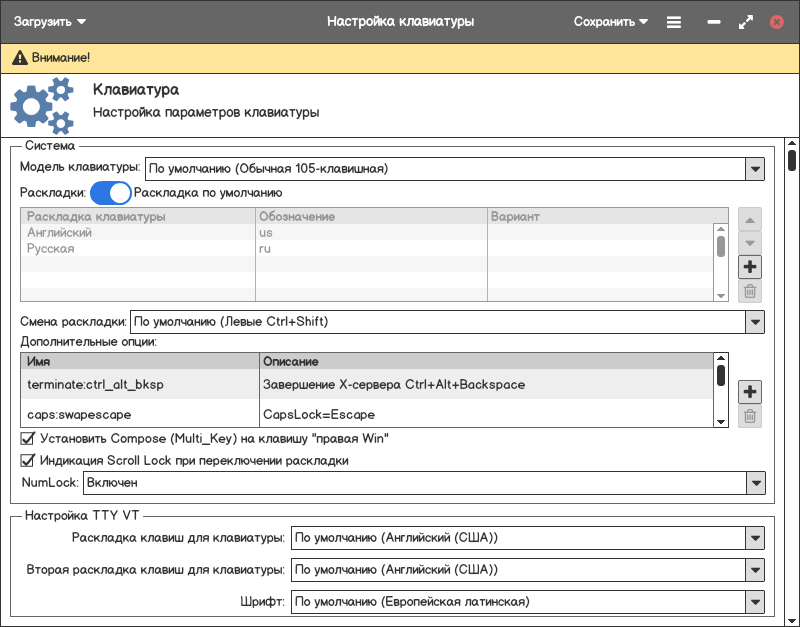Open the Сохранить menu
Viewport: 800px width, 627px height.
tap(610, 21)
